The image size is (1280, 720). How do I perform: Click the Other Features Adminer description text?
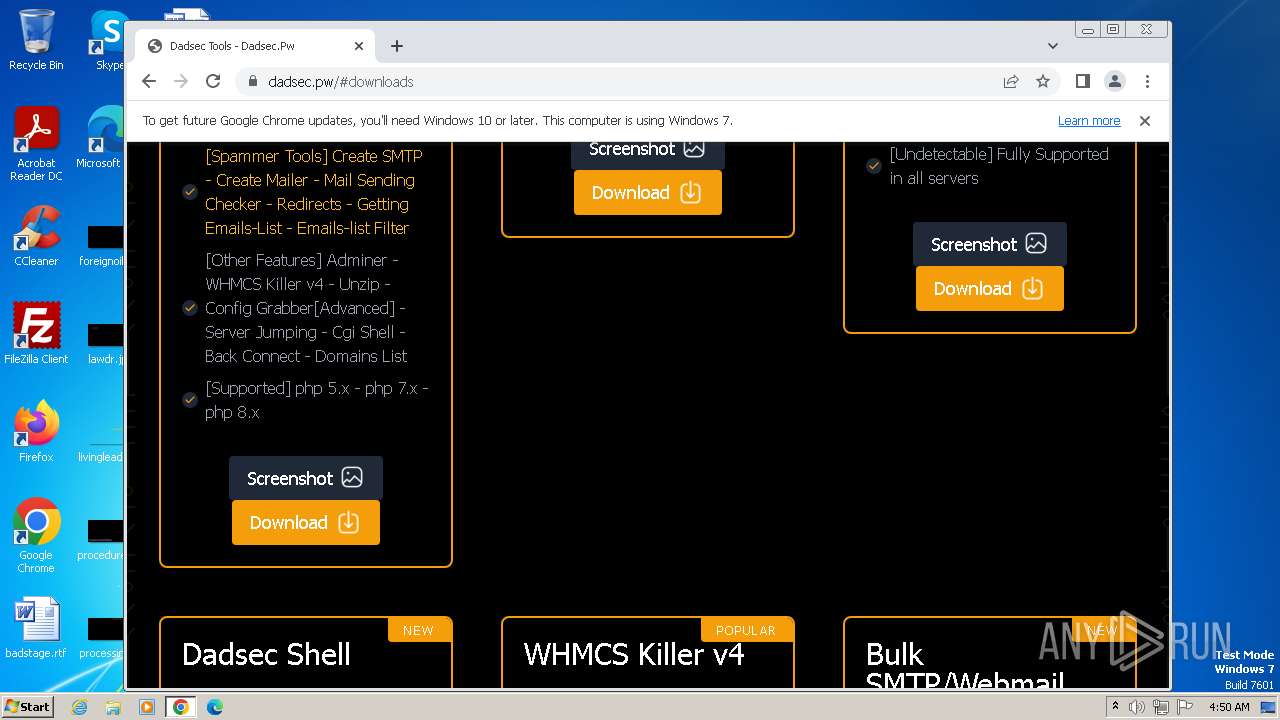tap(306, 308)
